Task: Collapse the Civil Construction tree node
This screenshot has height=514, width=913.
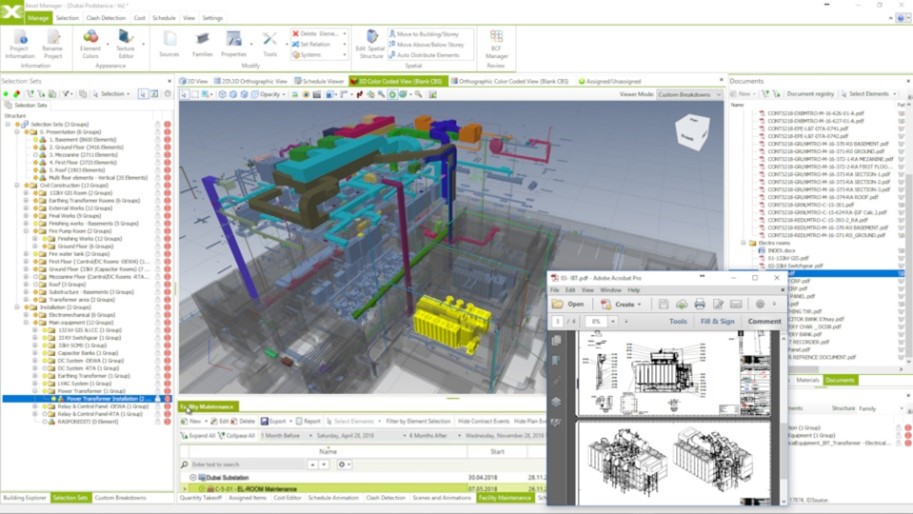Action: tap(17, 185)
